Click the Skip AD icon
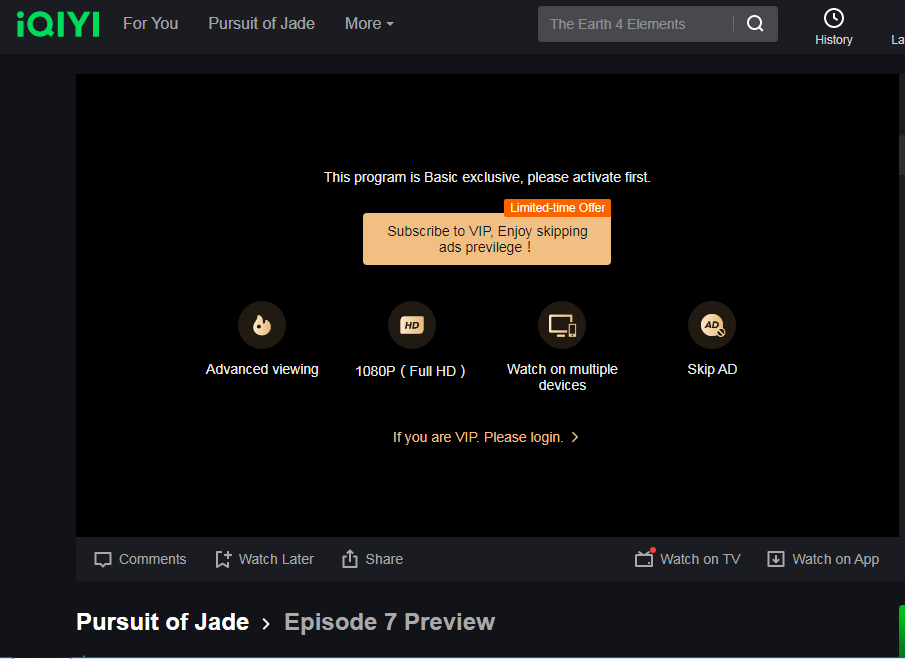 (712, 325)
